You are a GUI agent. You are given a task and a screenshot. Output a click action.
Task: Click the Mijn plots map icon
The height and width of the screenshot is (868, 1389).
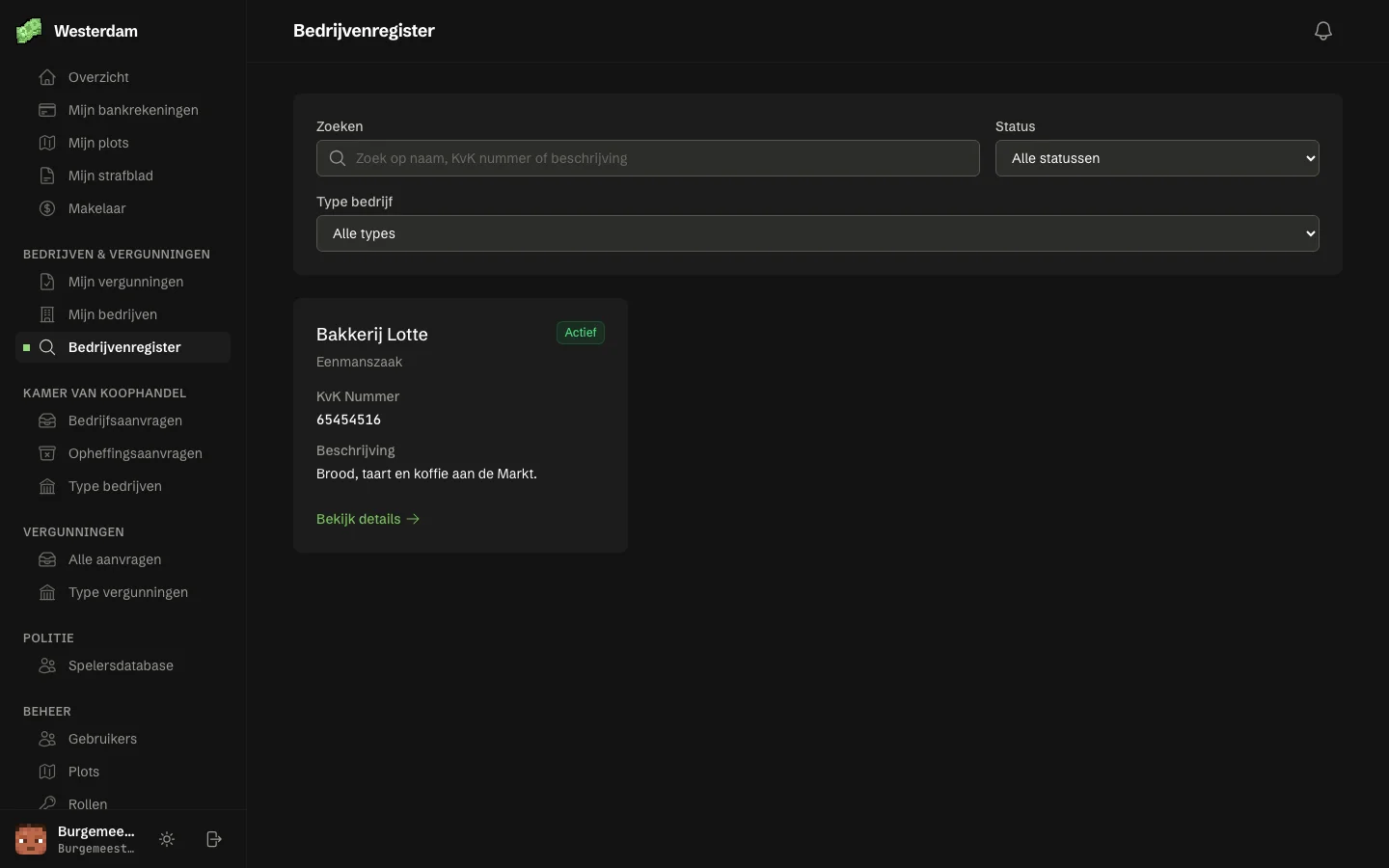click(47, 143)
